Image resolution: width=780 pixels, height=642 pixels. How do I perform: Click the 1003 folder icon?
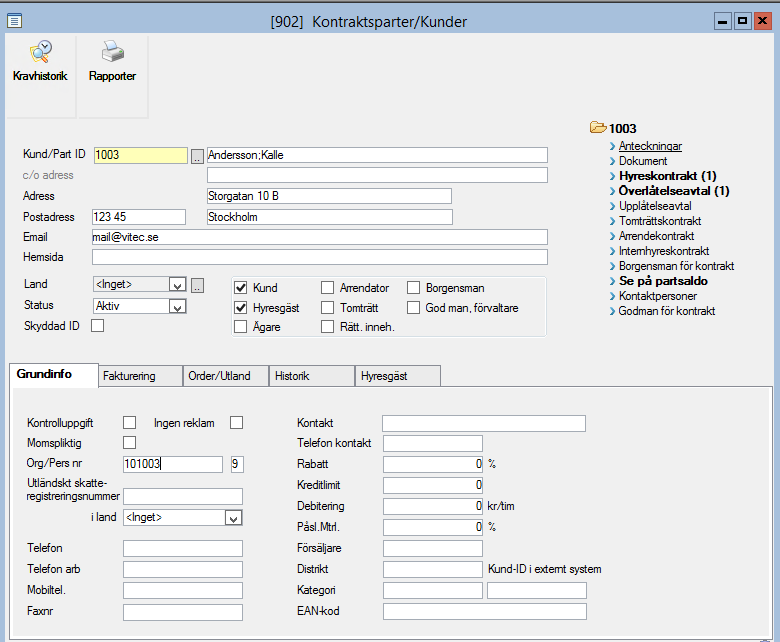click(598, 127)
